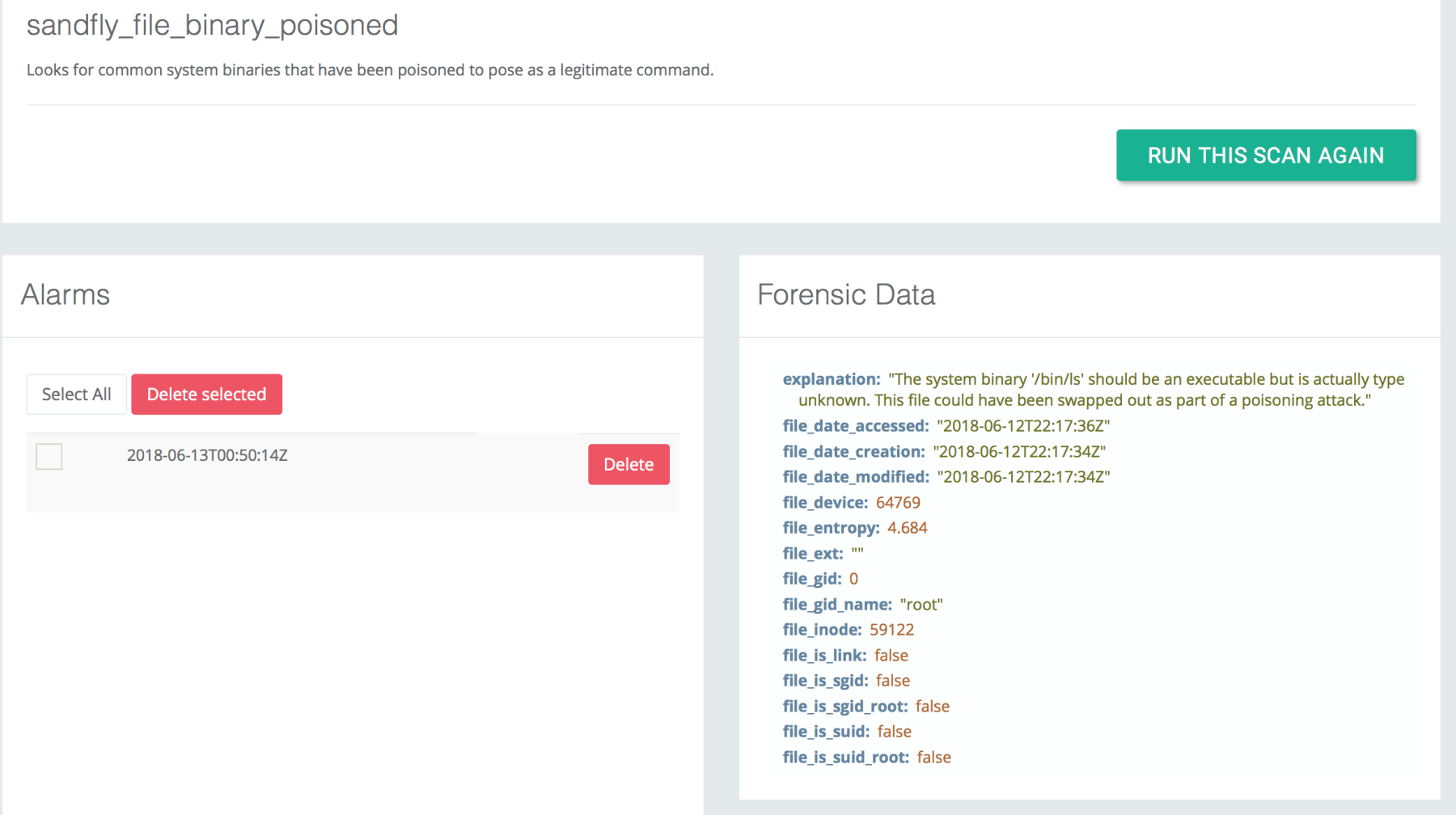Select file_gid_name value "root"
Viewport: 1456px width, 815px height.
tap(921, 605)
